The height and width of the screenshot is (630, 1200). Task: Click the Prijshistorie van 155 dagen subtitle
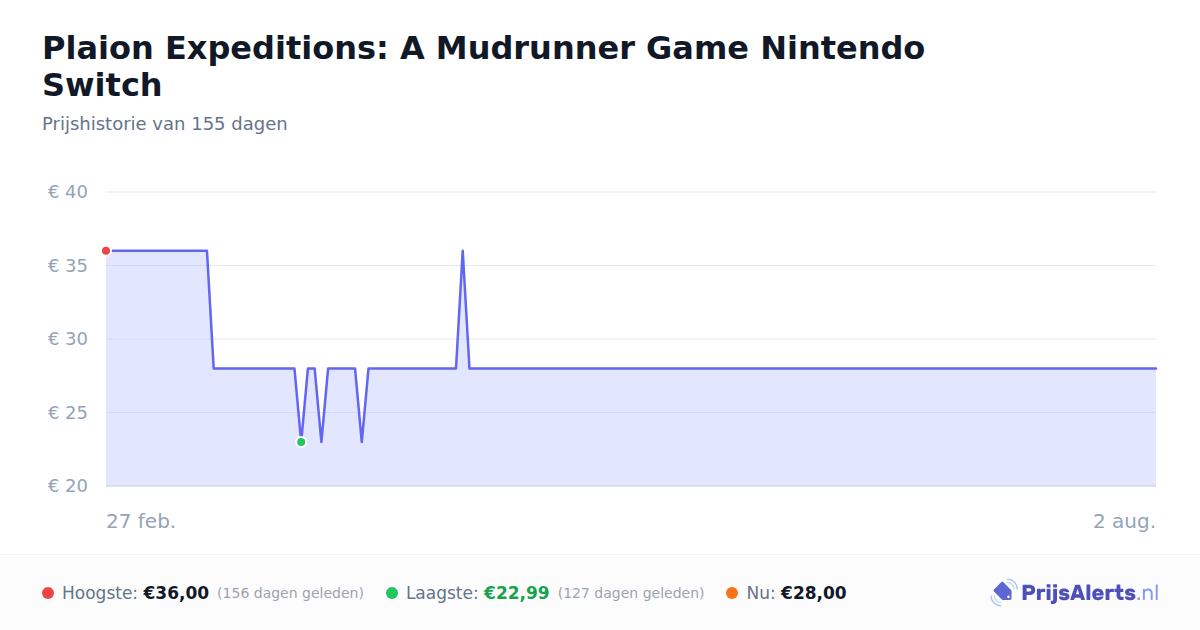click(x=165, y=124)
